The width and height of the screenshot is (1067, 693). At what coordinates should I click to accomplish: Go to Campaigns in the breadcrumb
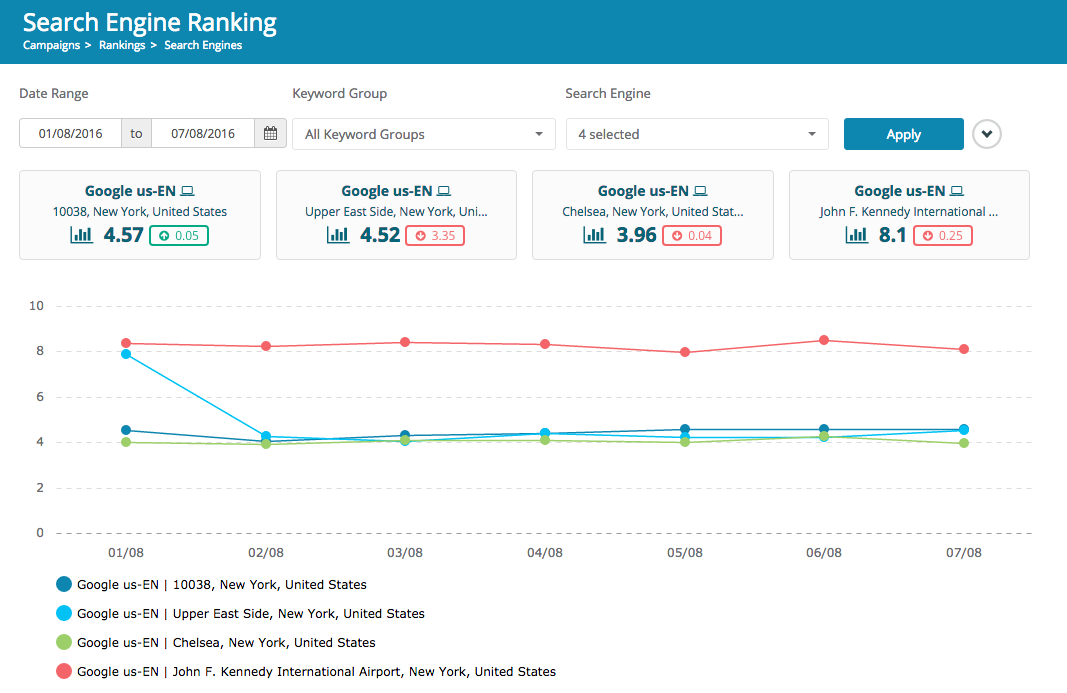(51, 45)
